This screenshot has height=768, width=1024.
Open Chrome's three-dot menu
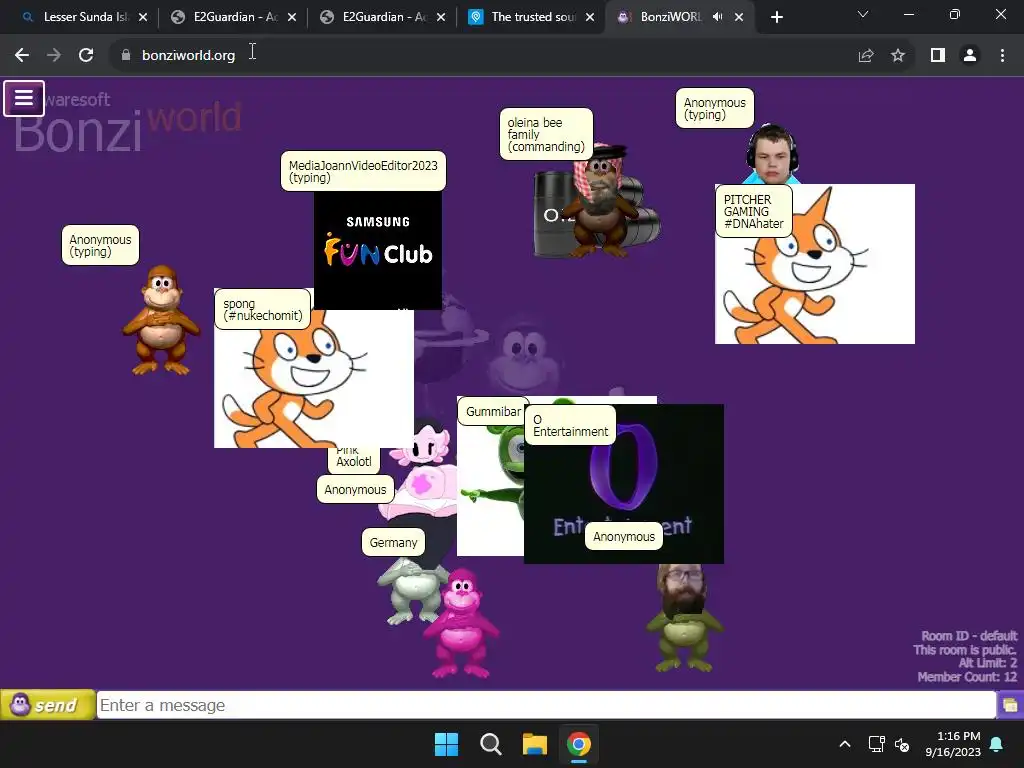pyautogui.click(x=1002, y=56)
